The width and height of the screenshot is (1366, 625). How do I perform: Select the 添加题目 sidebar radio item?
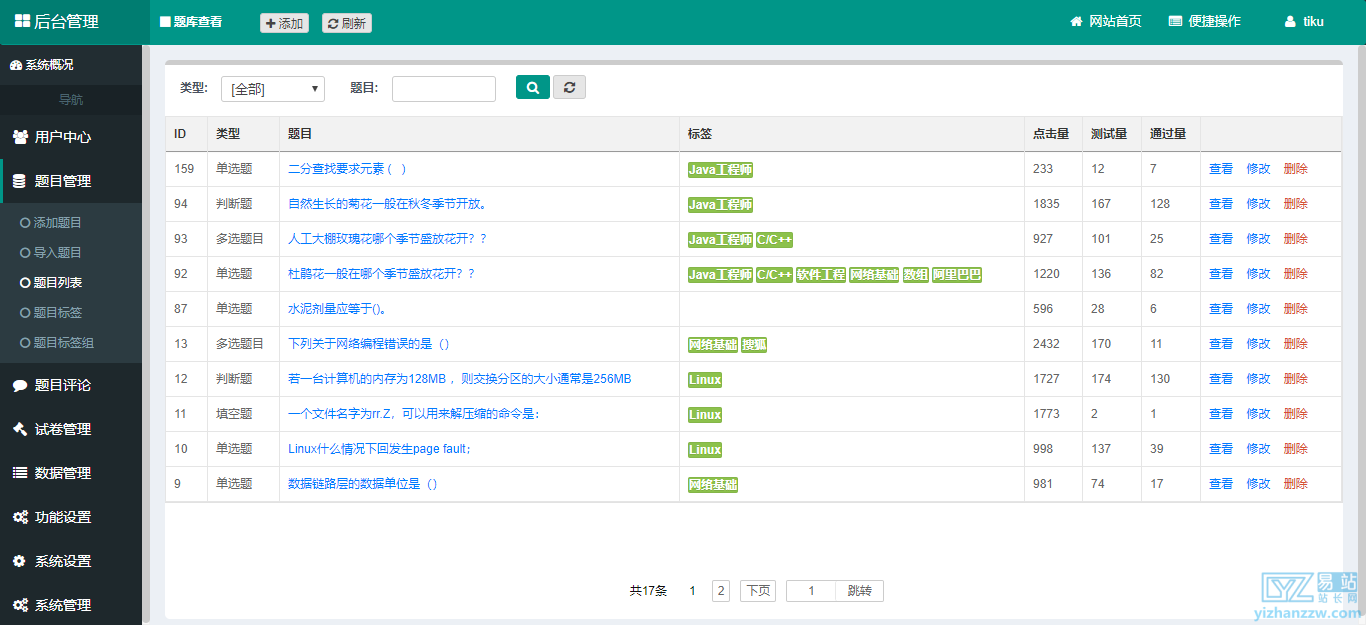click(26, 223)
